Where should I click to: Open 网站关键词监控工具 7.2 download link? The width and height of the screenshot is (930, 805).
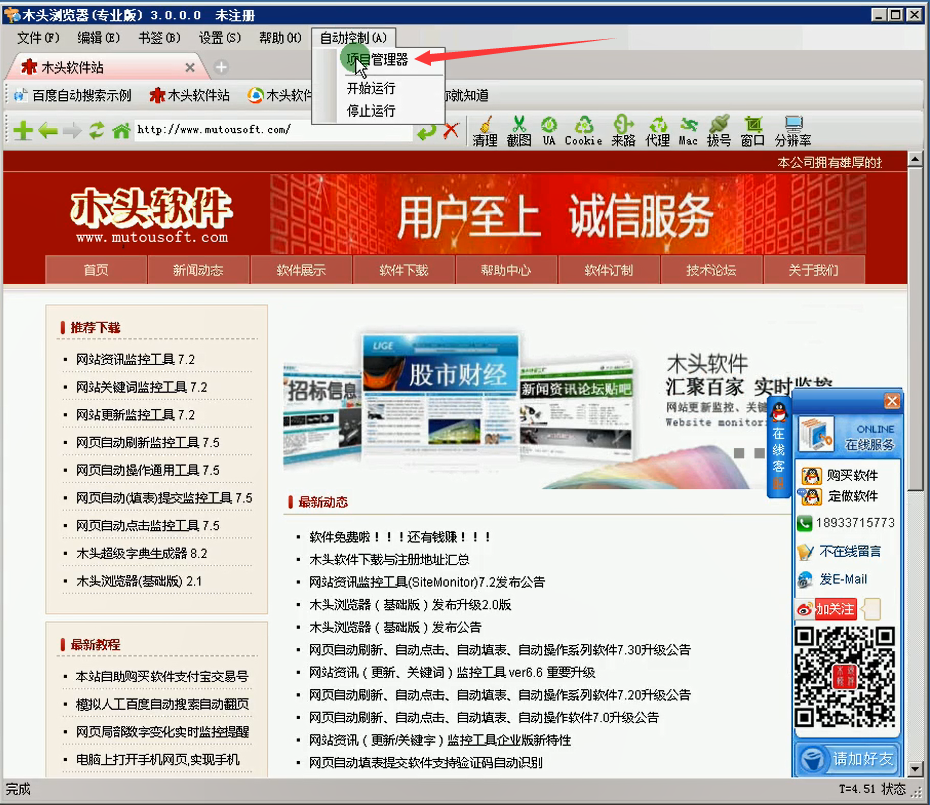click(x=142, y=387)
